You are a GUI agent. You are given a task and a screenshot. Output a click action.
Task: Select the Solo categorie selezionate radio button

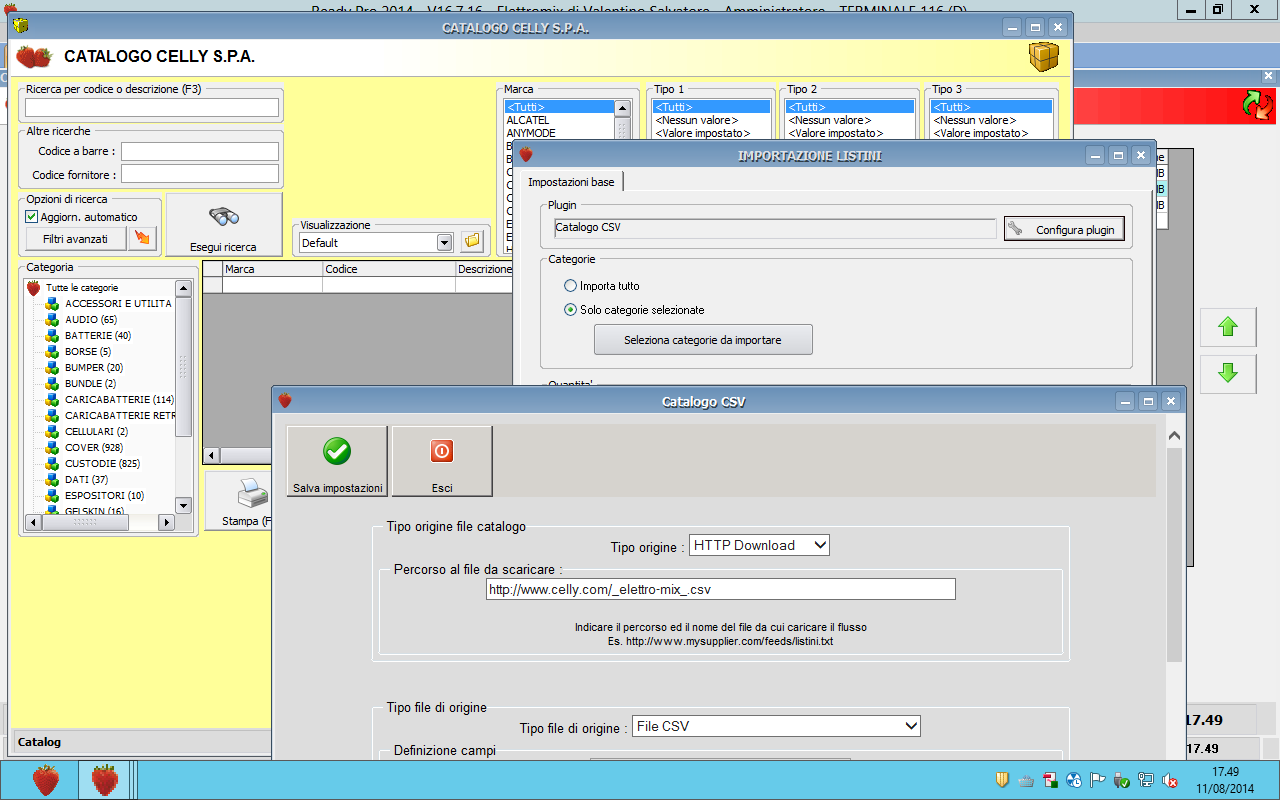pos(571,310)
